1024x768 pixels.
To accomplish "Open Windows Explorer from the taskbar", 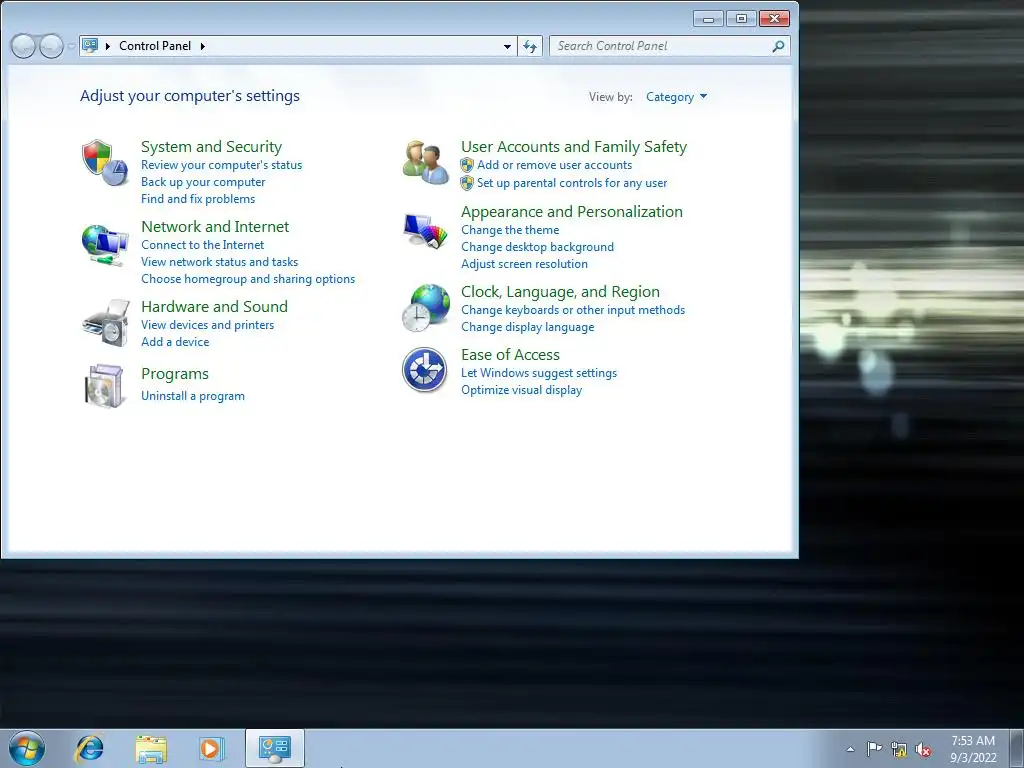I will (151, 748).
